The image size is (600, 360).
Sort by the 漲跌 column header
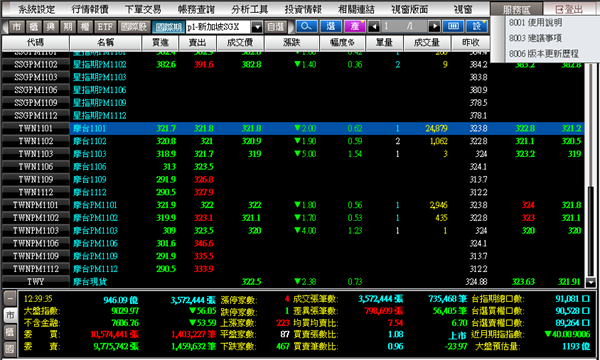pos(292,43)
